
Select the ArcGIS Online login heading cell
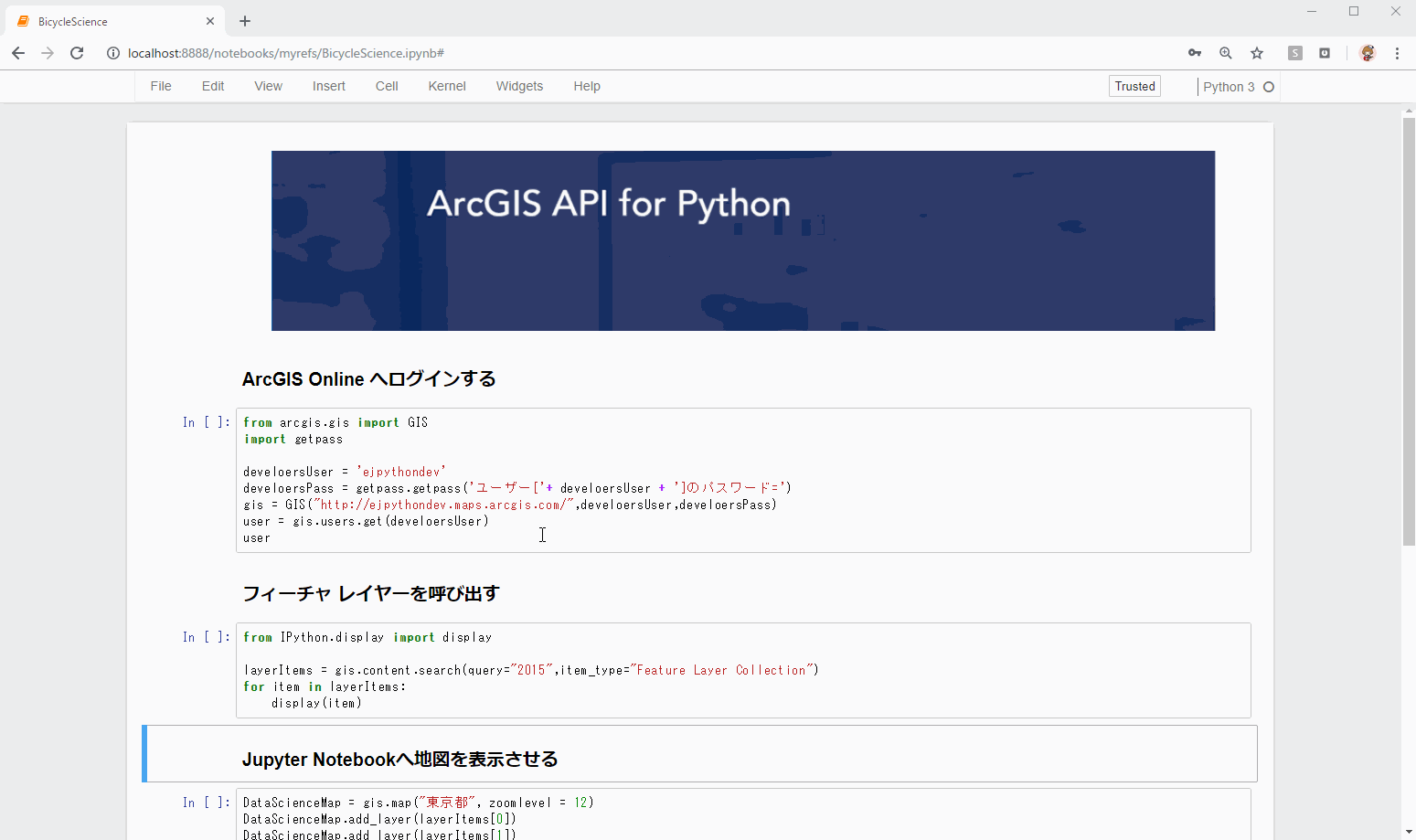pyautogui.click(x=369, y=378)
